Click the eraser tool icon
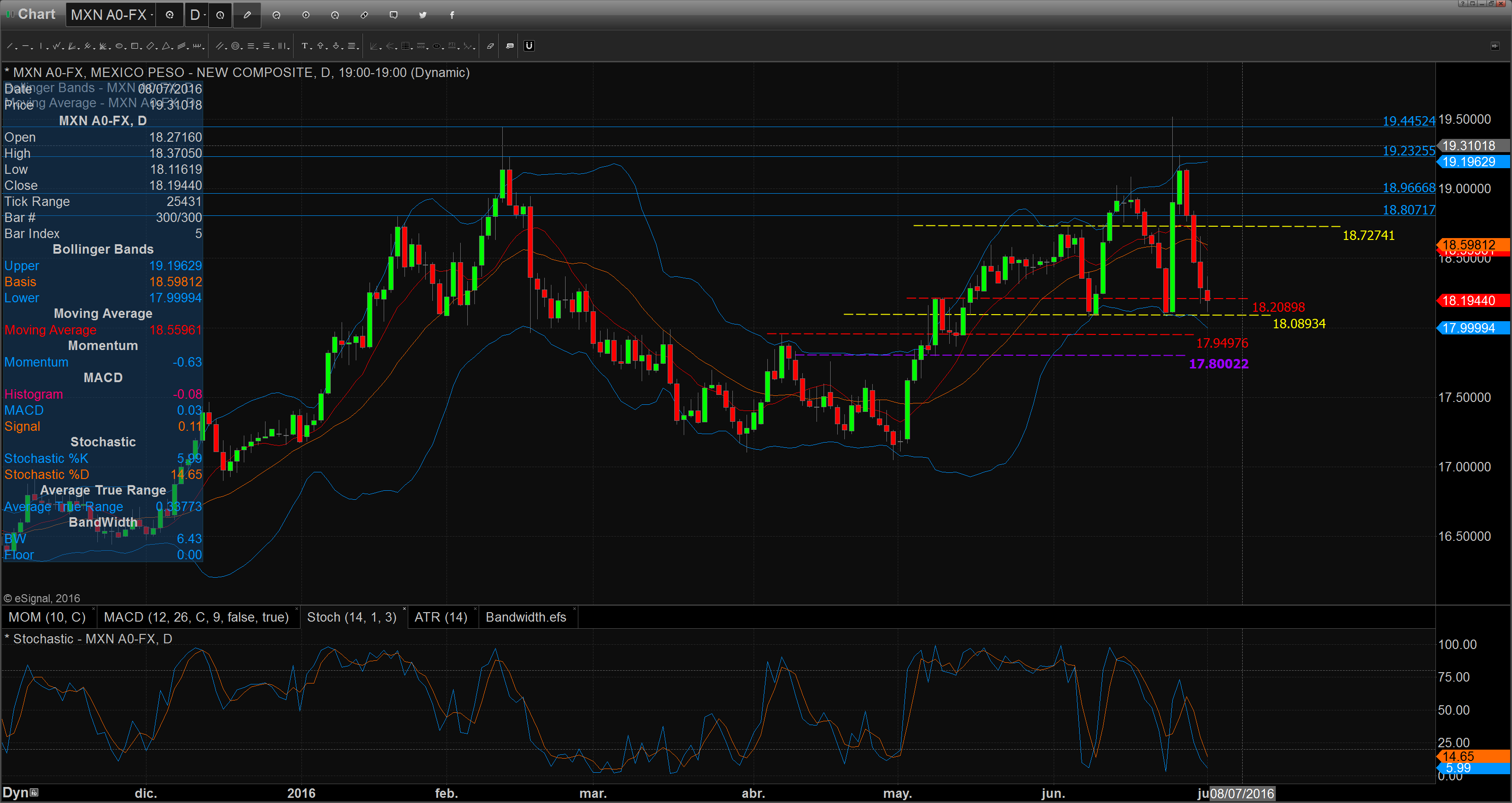1512x803 pixels. (491, 46)
